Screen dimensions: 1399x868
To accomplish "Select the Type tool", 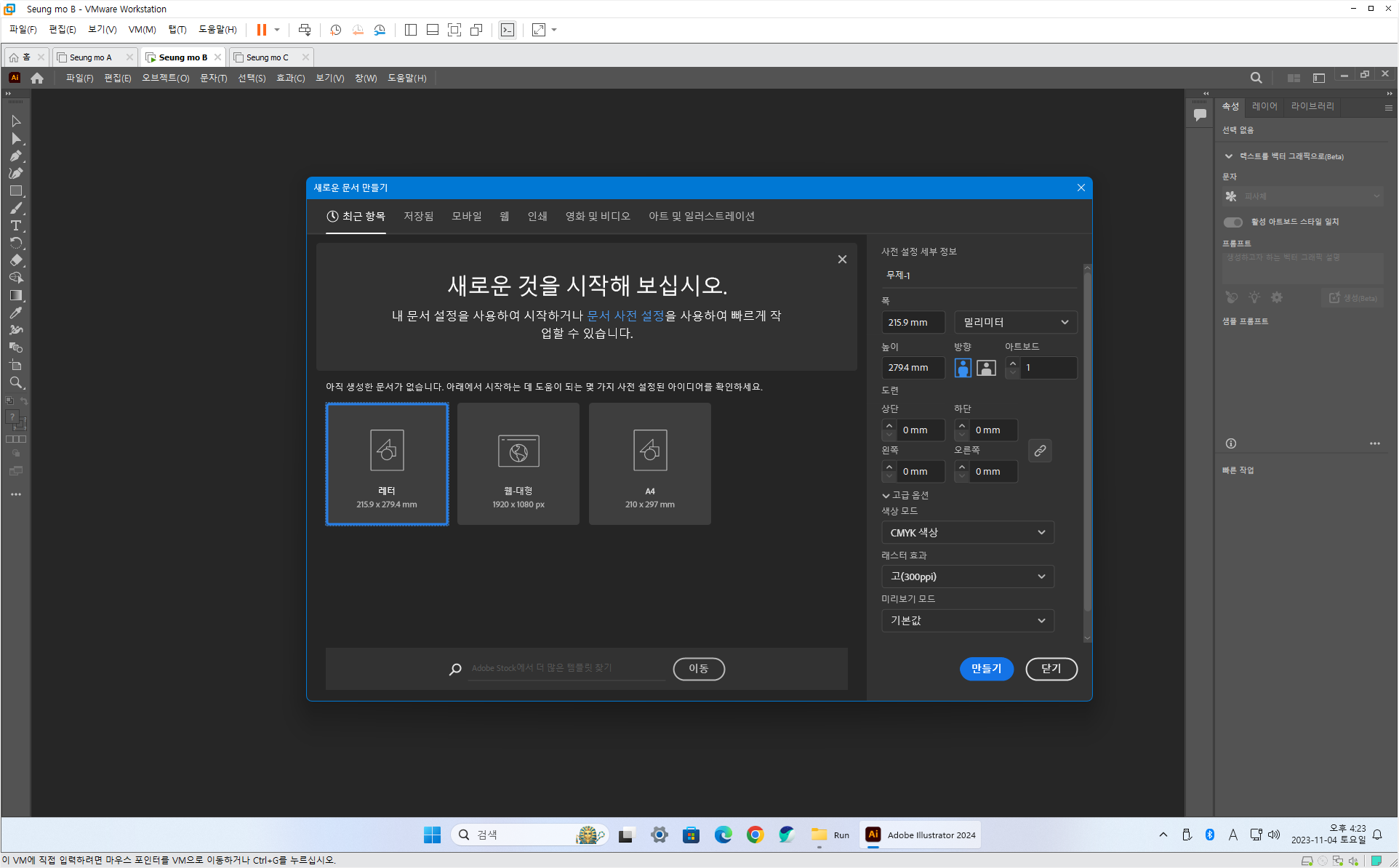I will coord(16,225).
